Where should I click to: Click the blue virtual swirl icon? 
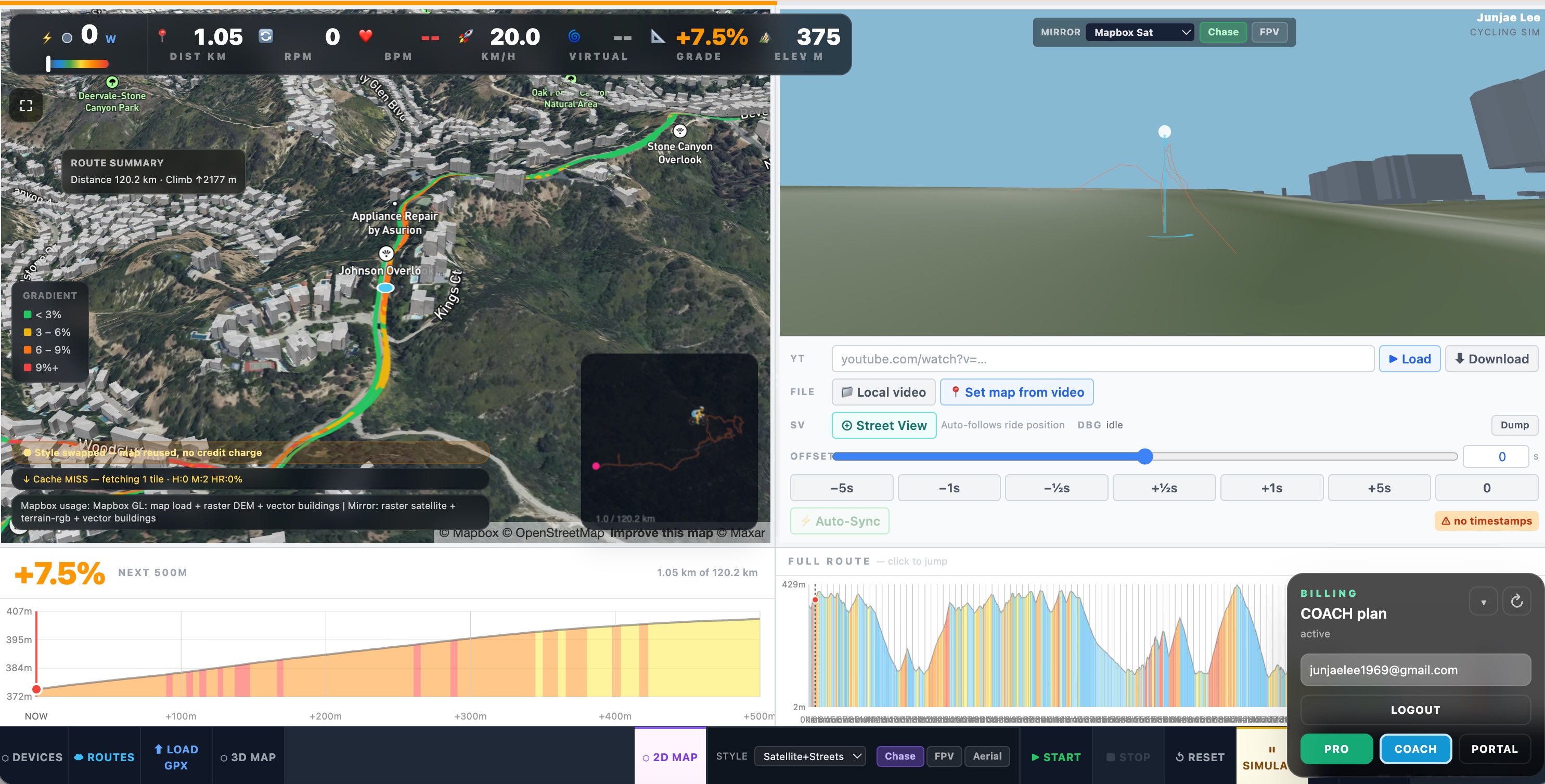pos(574,36)
